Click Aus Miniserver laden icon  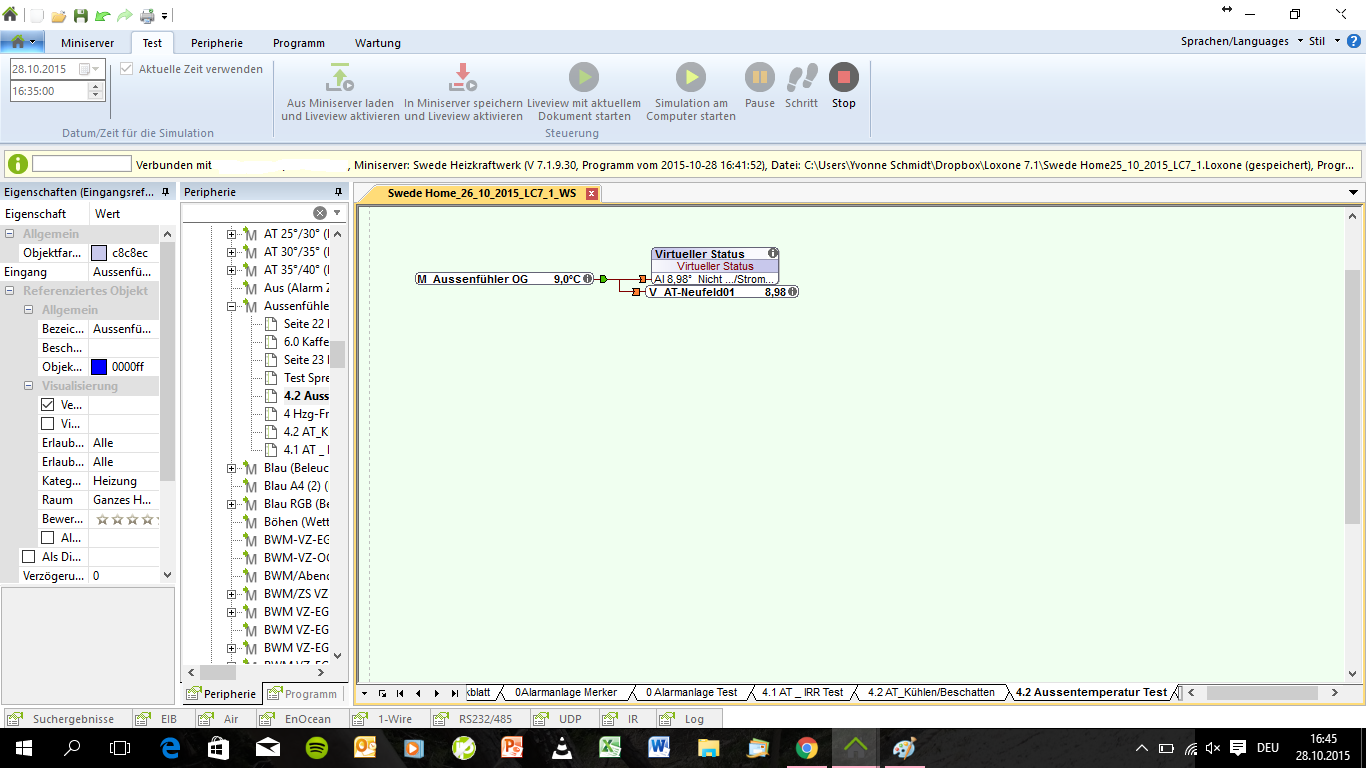339,77
